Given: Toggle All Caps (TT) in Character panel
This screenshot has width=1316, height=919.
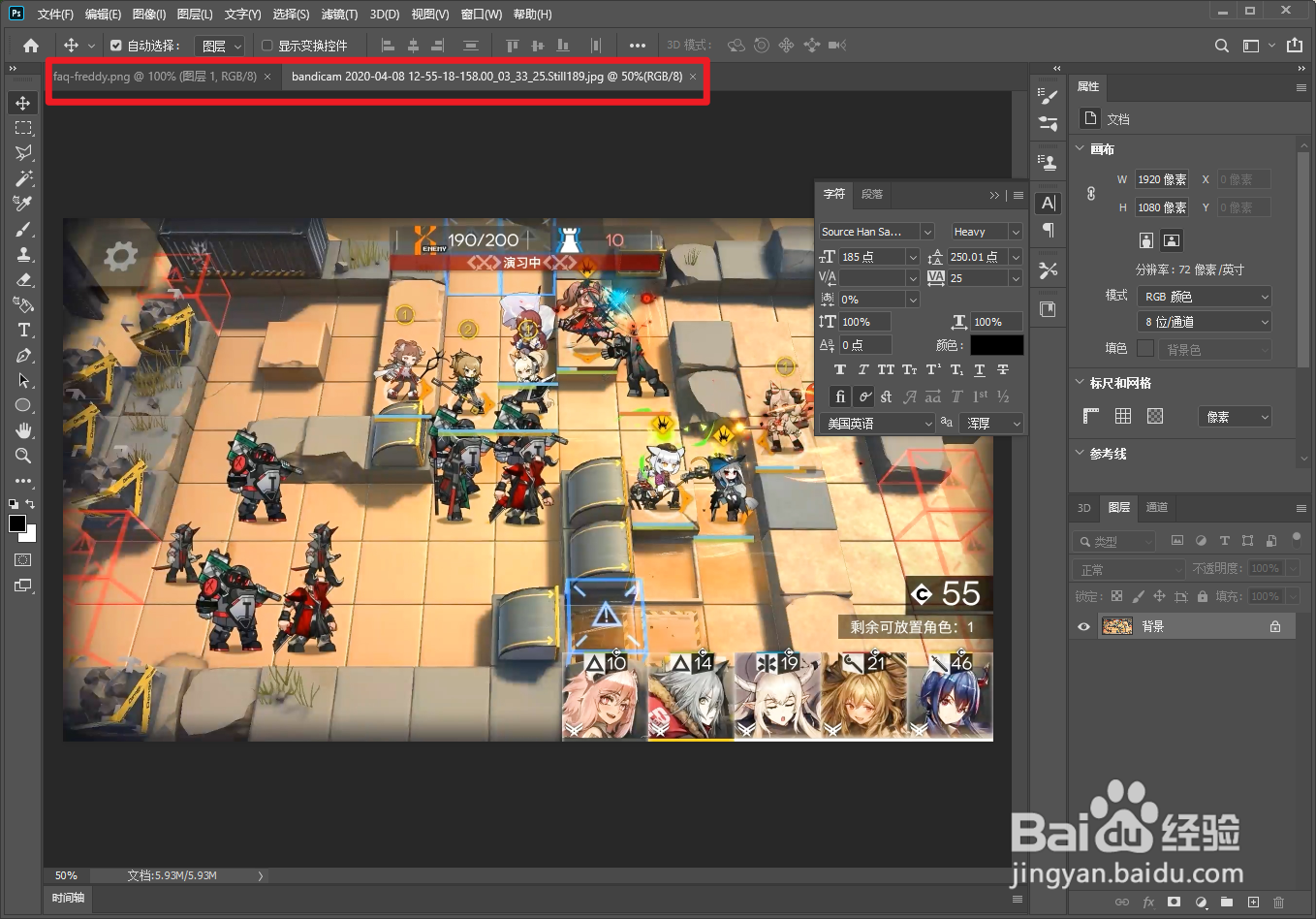Looking at the screenshot, I should point(886,369).
